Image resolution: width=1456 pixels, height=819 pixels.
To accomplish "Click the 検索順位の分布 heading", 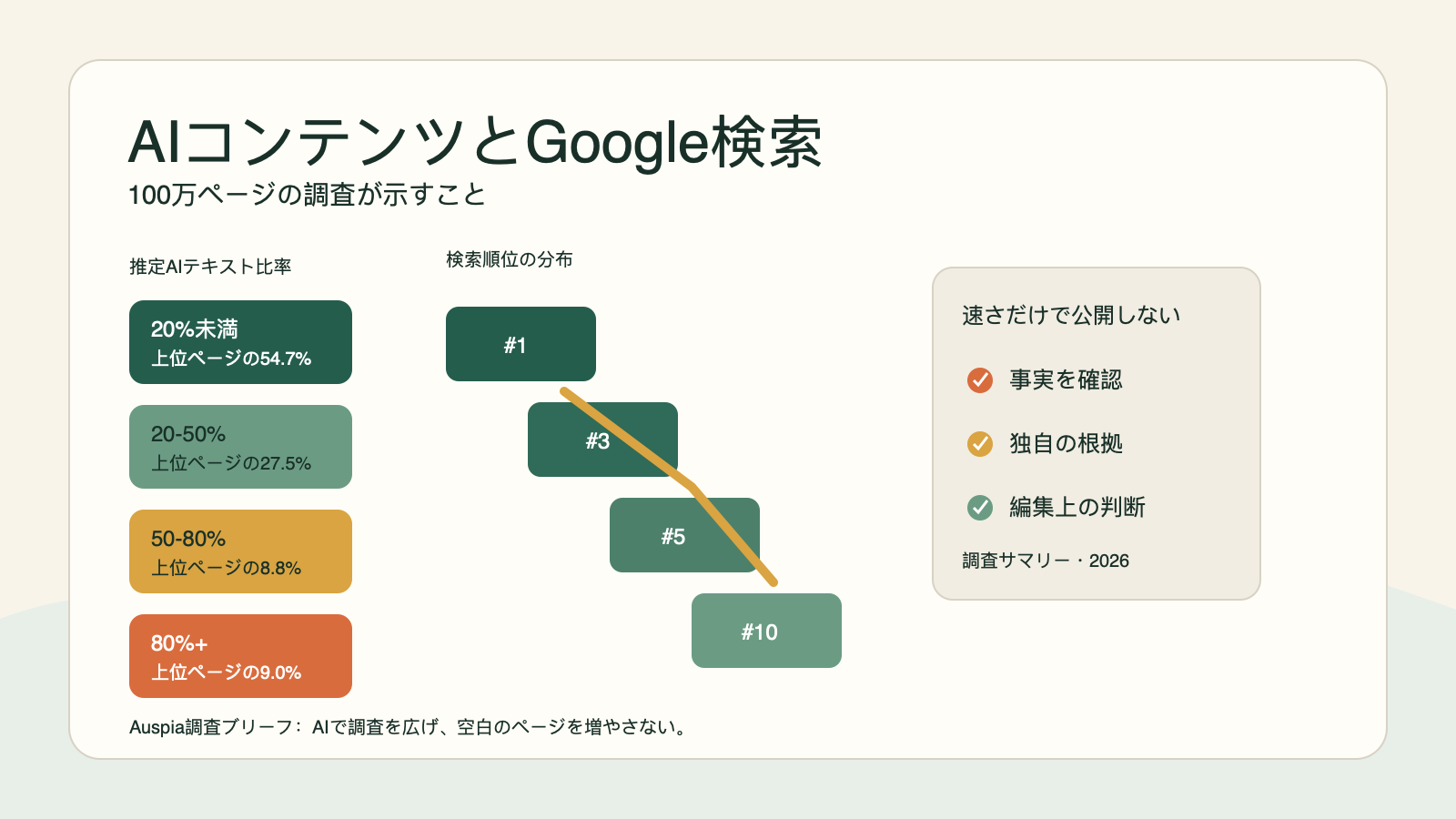I will coord(510,259).
